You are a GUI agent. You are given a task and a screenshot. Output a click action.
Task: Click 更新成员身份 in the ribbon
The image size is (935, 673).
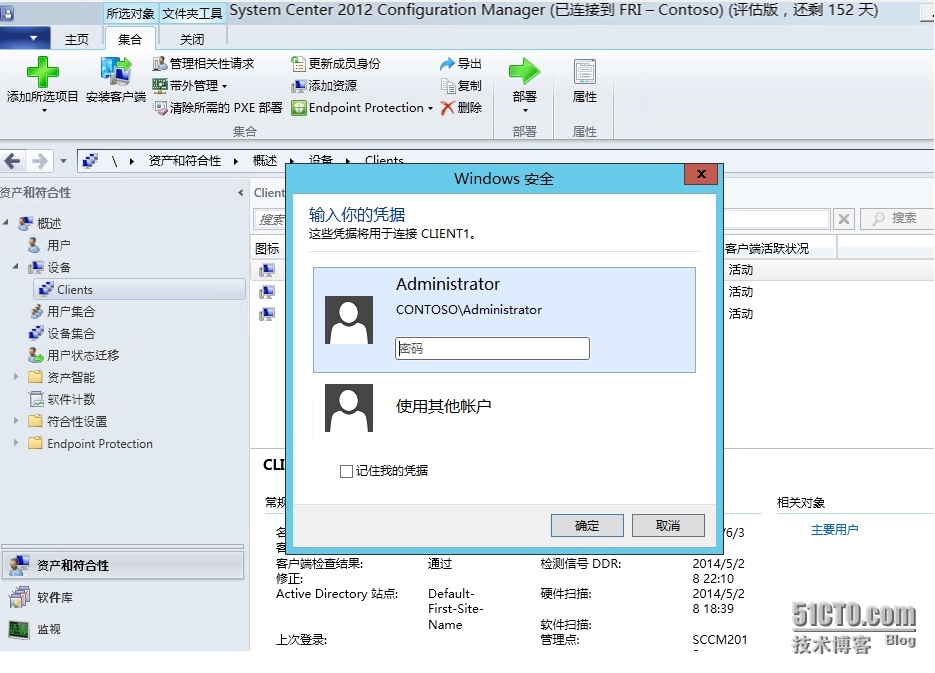click(x=336, y=63)
